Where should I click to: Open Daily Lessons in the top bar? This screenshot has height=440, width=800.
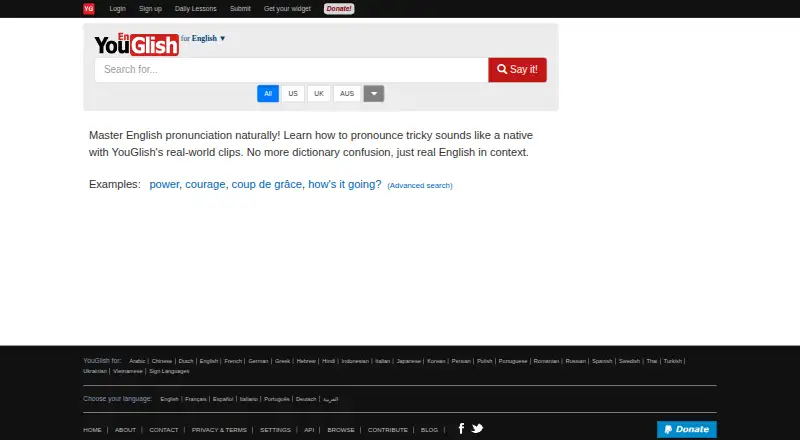click(195, 9)
